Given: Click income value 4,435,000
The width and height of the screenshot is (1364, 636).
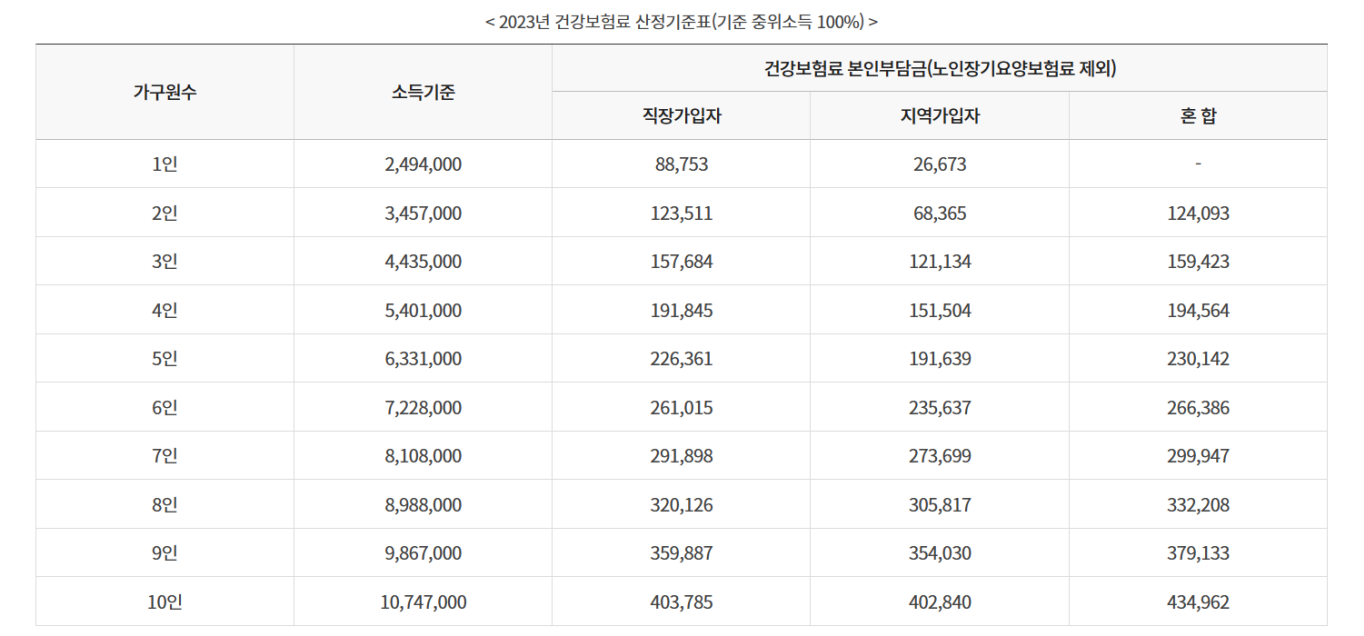Looking at the screenshot, I should click(423, 262).
